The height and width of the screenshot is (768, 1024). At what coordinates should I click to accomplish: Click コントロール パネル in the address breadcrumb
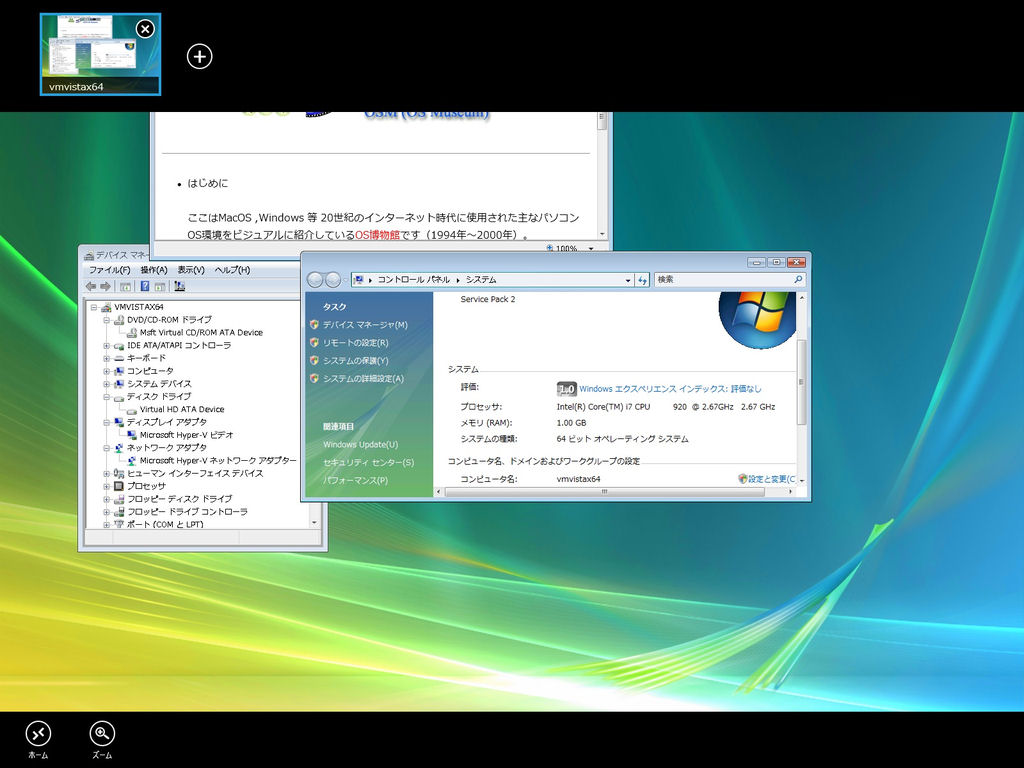[413, 280]
